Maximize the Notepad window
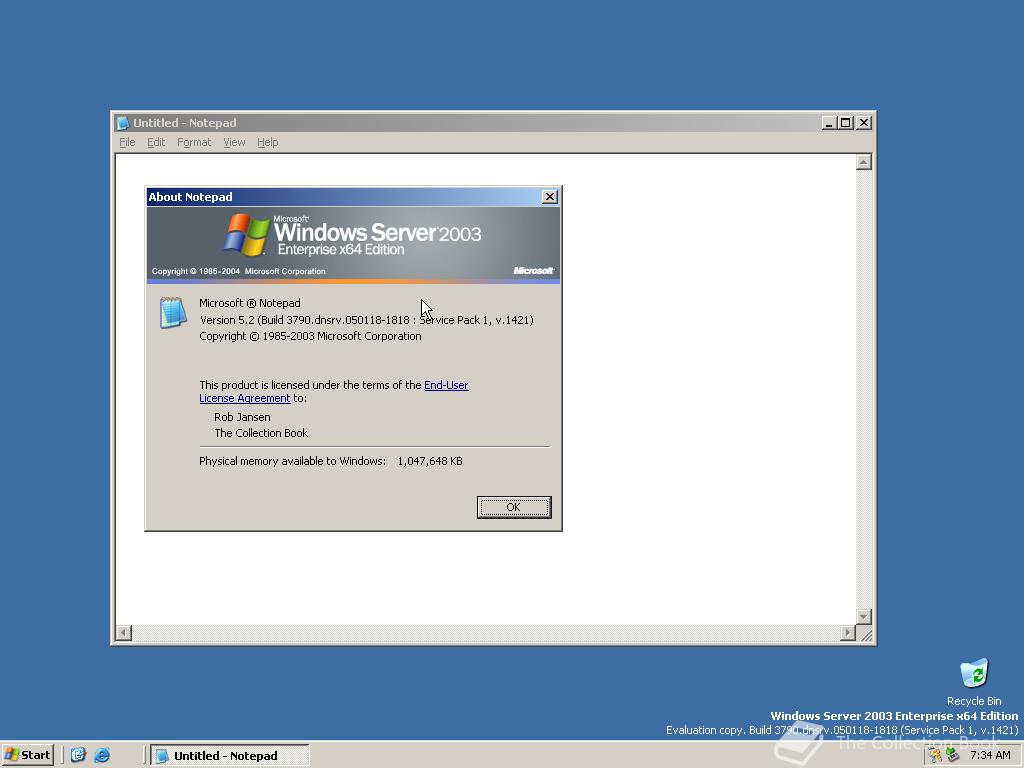Image resolution: width=1024 pixels, height=768 pixels. 846,123
